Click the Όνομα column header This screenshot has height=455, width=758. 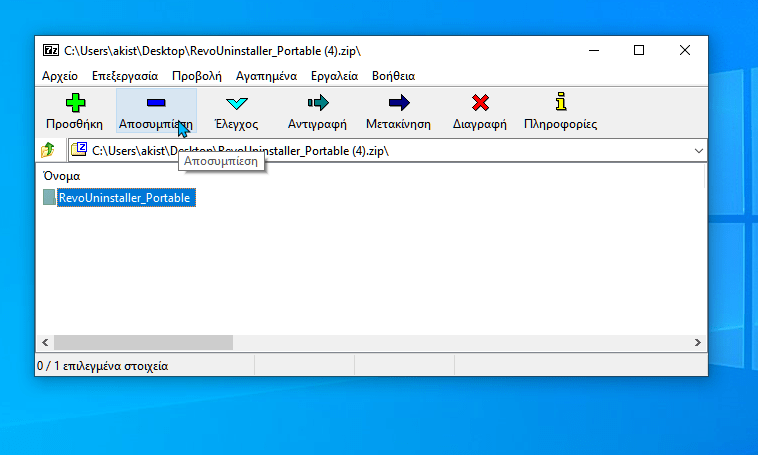[x=61, y=176]
